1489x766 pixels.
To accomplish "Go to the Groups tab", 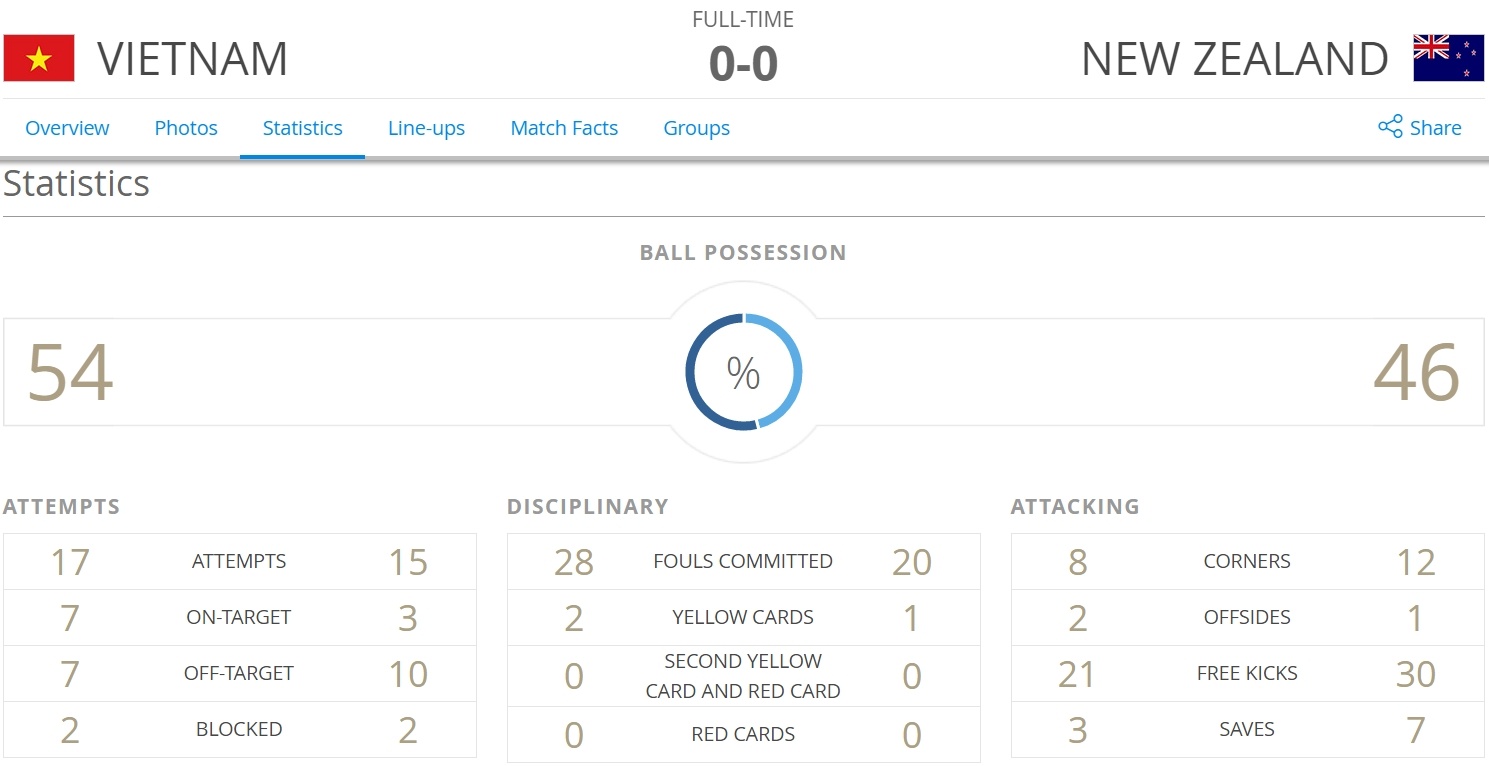I will pos(696,128).
